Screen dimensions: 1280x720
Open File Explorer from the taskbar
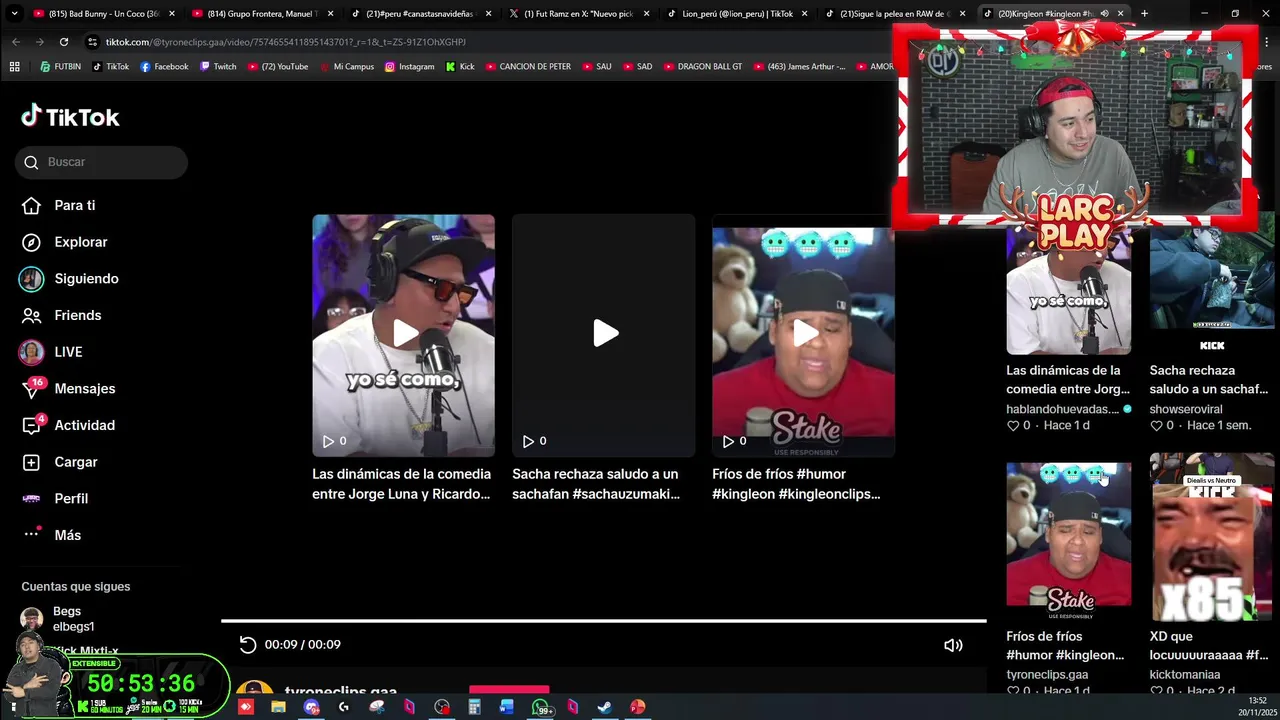coord(278,707)
